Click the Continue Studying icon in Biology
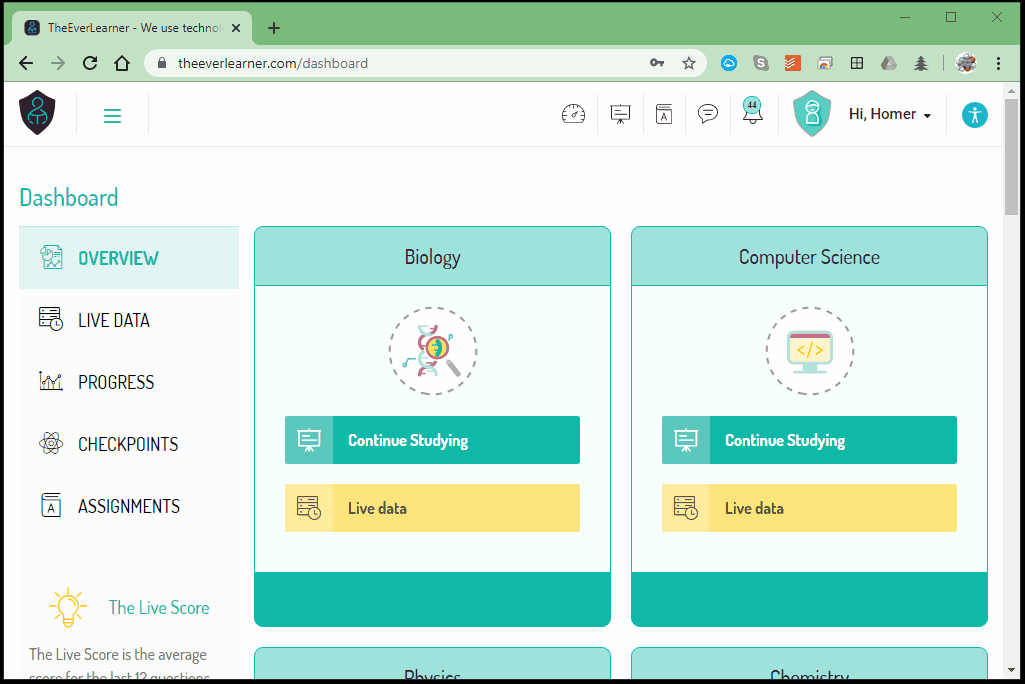The image size is (1025, 684). point(309,440)
